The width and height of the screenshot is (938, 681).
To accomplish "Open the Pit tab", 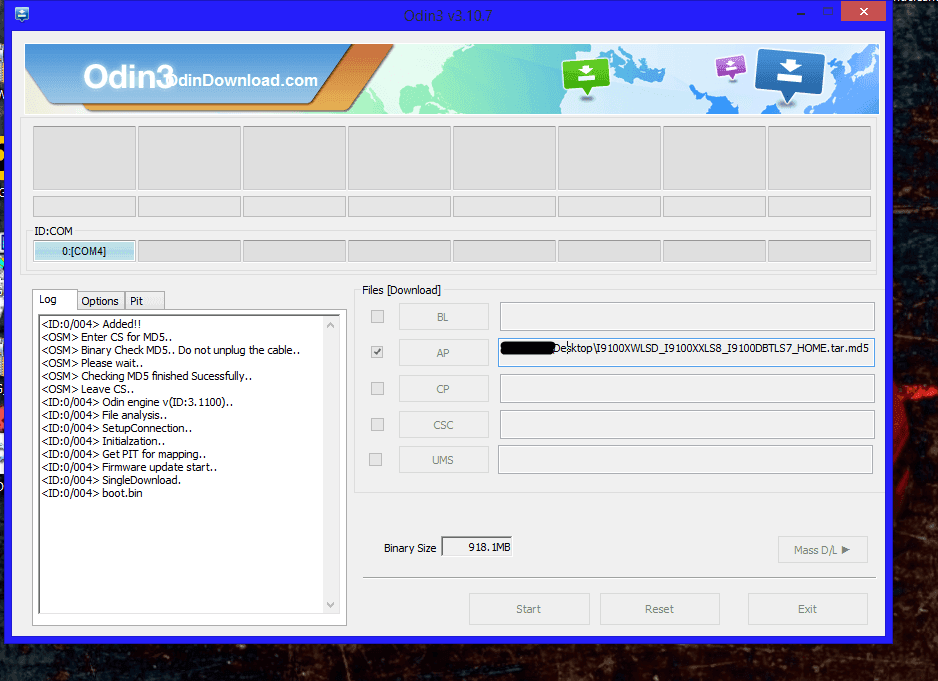I will pyautogui.click(x=144, y=301).
